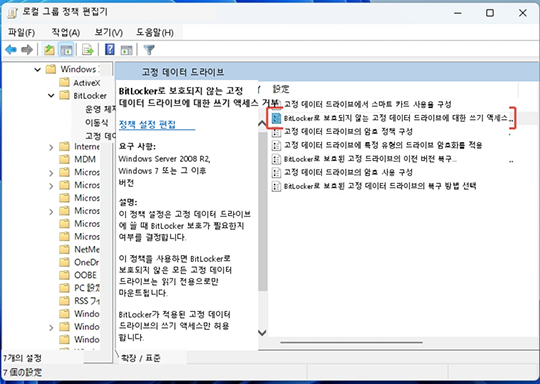
Task: Select the MDM tree item
Action: (85, 159)
